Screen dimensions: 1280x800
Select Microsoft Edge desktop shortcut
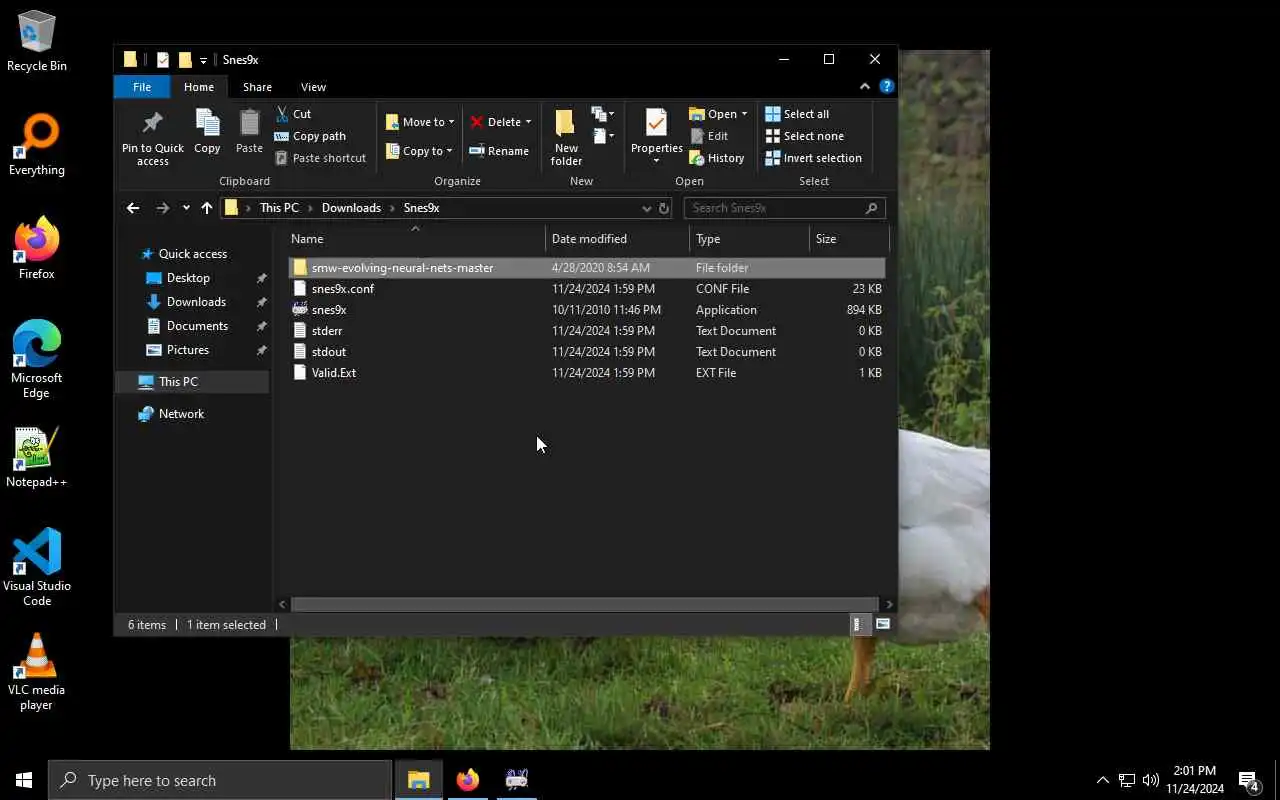(x=37, y=359)
